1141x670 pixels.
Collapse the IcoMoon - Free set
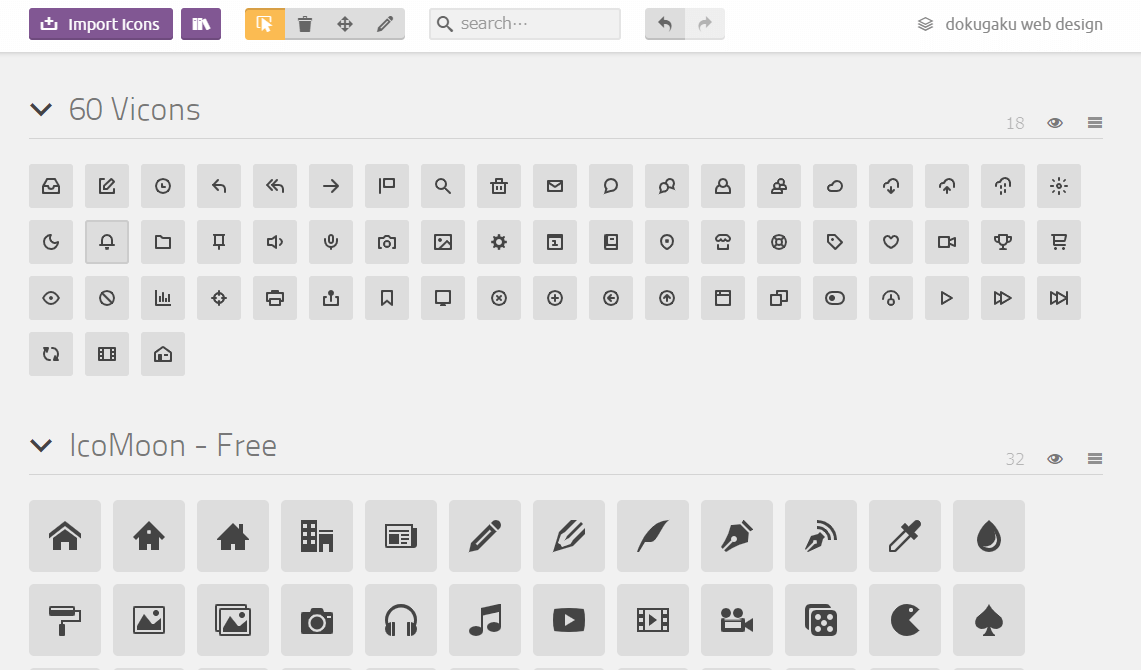pyautogui.click(x=41, y=445)
